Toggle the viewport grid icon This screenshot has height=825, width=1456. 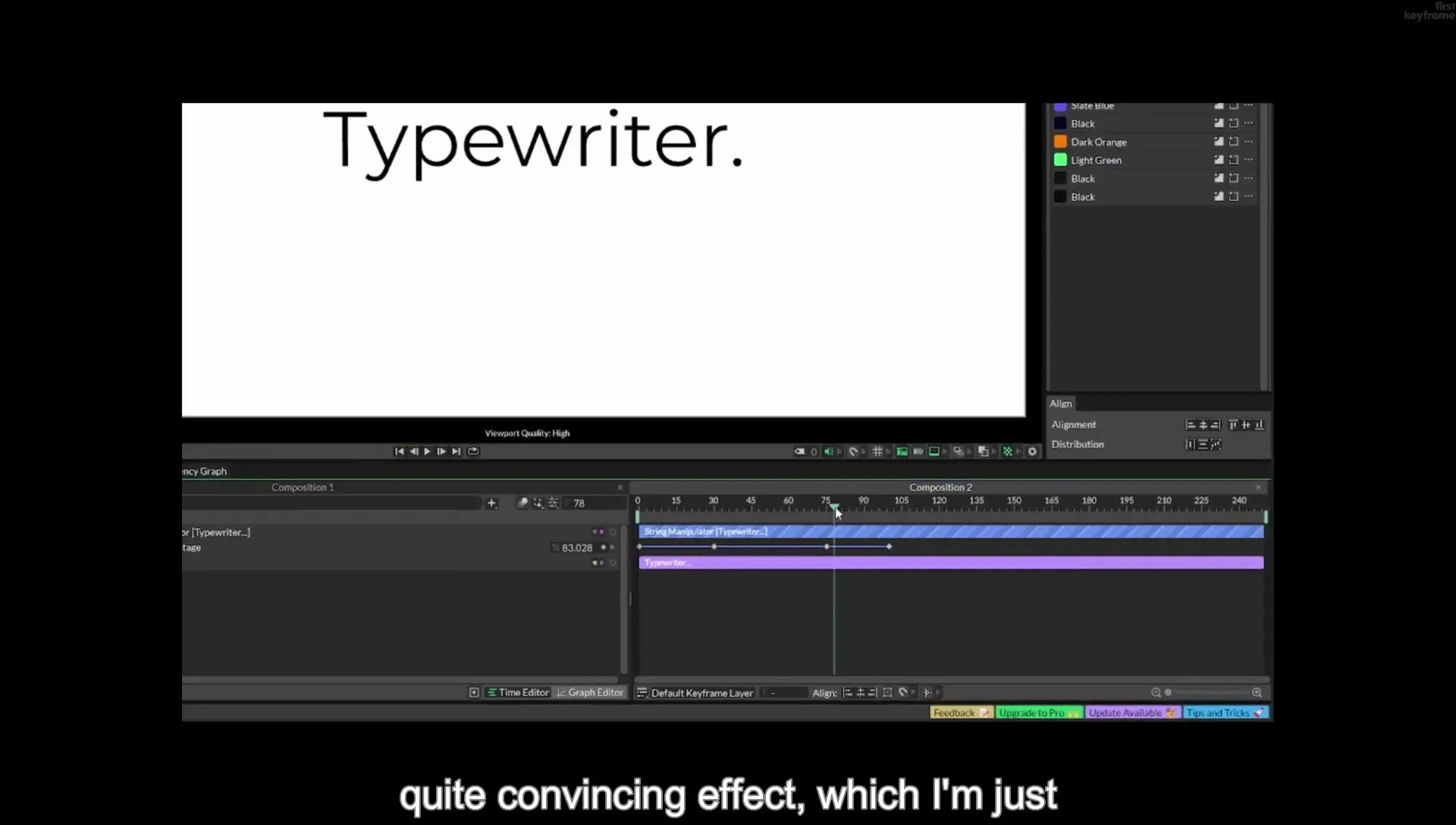(877, 451)
